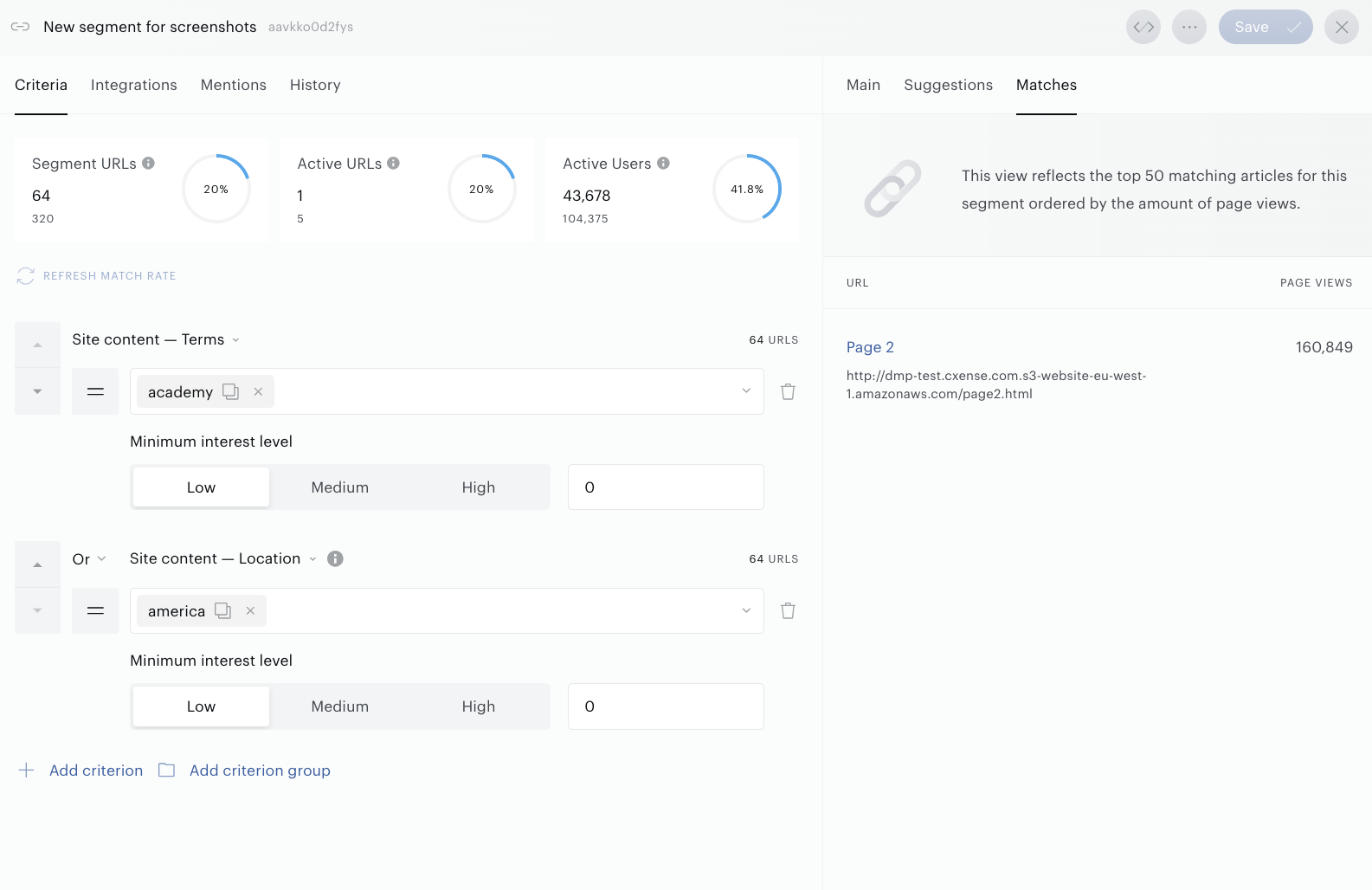1372x890 pixels.
Task: Copy the academy term tag
Action: [x=230, y=391]
